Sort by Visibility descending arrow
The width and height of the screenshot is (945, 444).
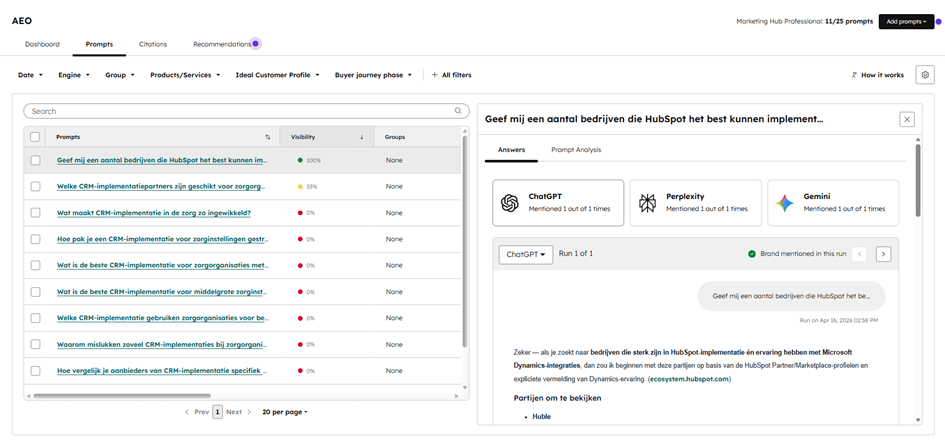point(362,137)
